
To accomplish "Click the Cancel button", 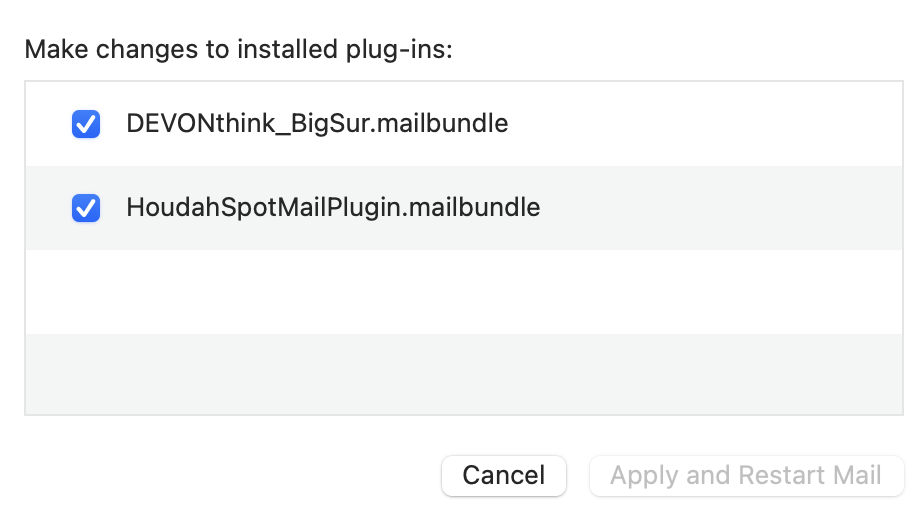I will [504, 475].
